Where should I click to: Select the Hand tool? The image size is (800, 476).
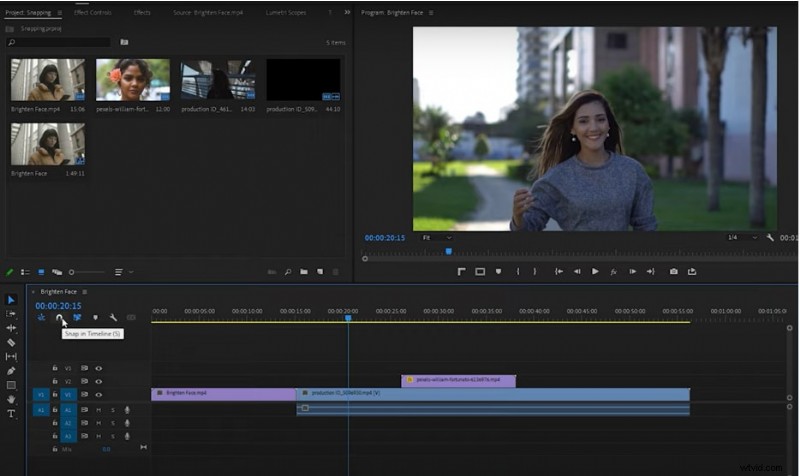click(11, 399)
